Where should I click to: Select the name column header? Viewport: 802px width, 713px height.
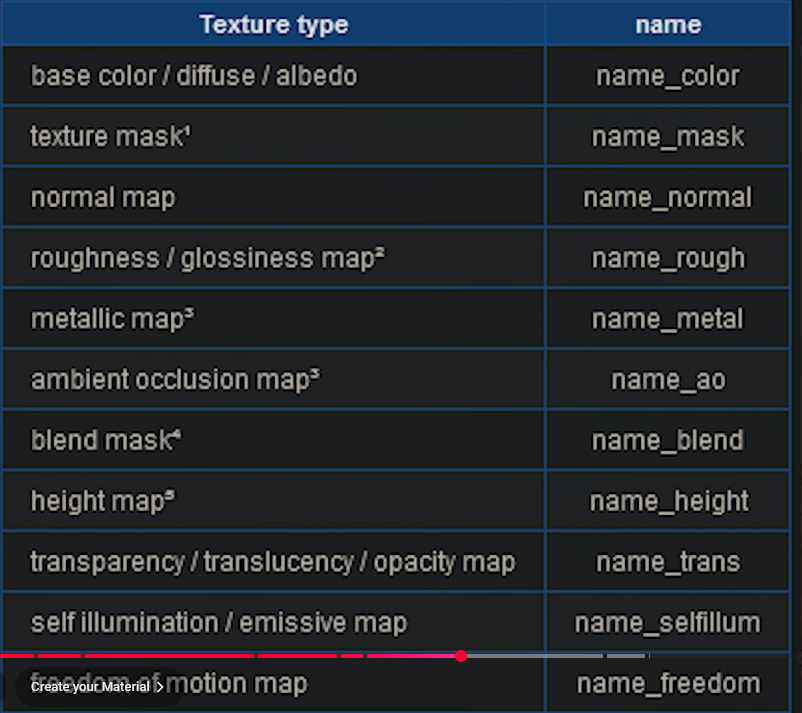(667, 24)
